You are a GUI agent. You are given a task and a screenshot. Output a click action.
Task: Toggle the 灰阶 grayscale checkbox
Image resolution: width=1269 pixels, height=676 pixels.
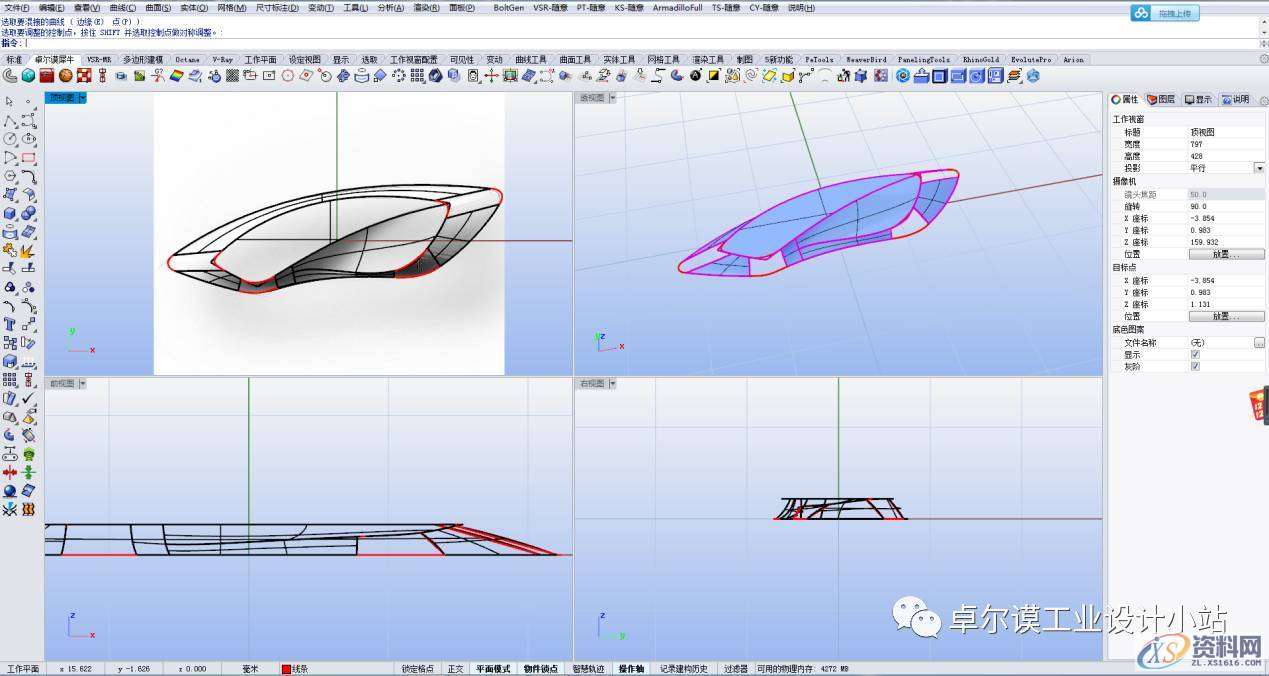pos(1195,366)
